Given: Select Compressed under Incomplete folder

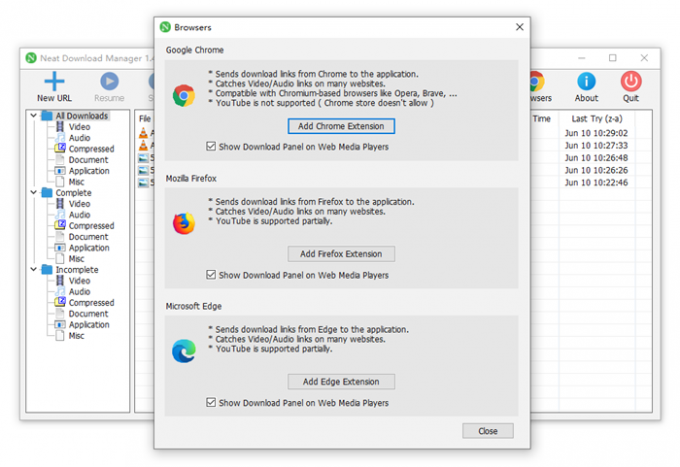Looking at the screenshot, I should (91, 303).
